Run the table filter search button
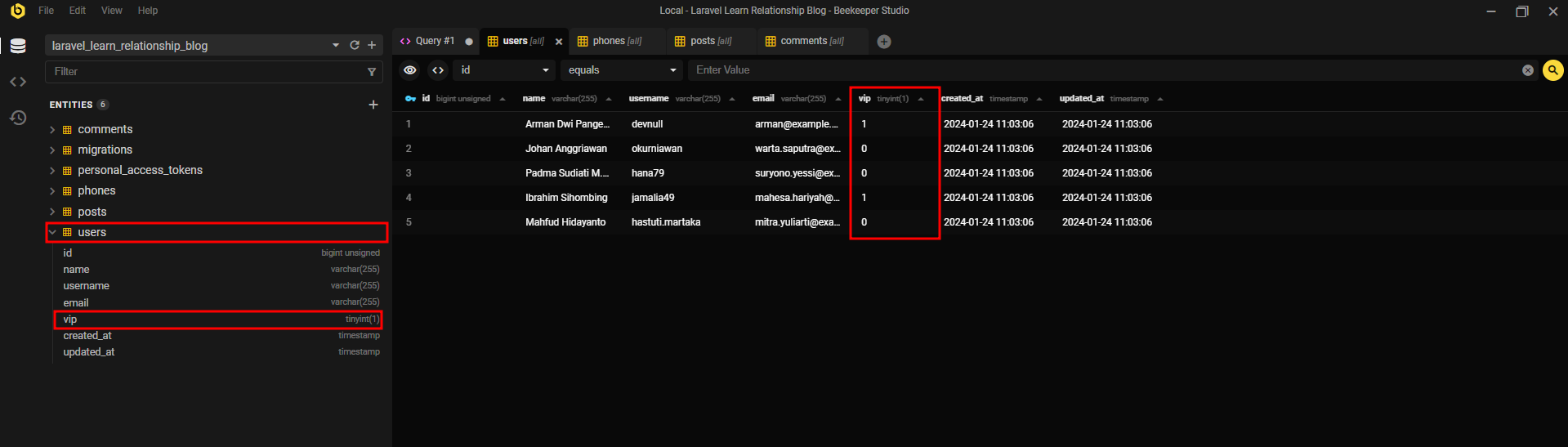The width and height of the screenshot is (1568, 447). click(x=1552, y=70)
